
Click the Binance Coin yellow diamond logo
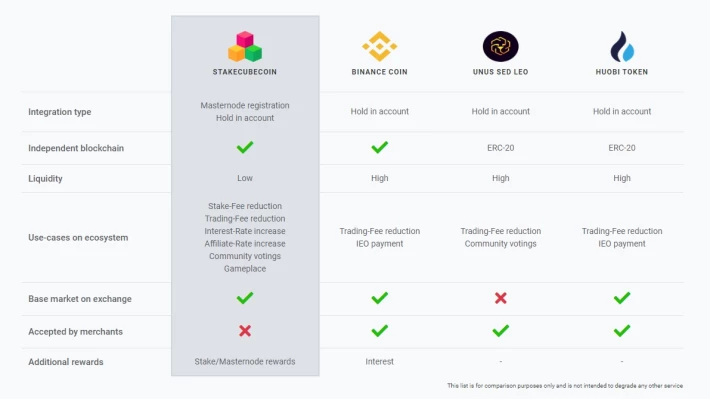click(x=379, y=46)
